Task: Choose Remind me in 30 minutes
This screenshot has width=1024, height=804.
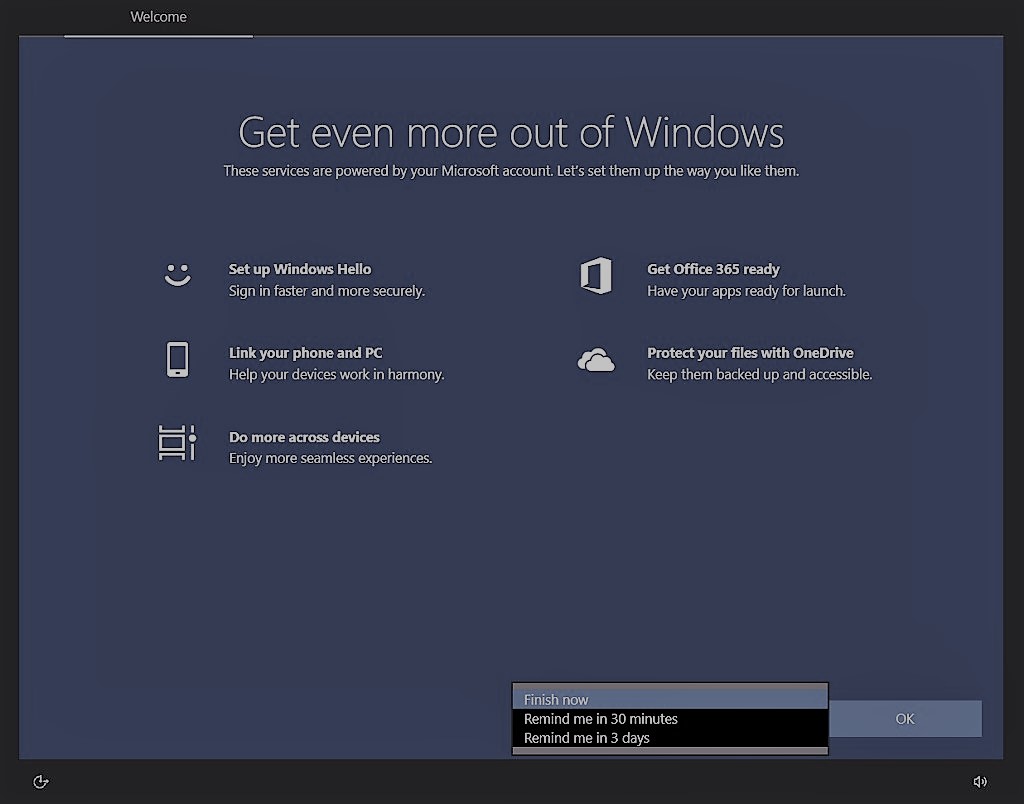Action: pyautogui.click(x=670, y=719)
